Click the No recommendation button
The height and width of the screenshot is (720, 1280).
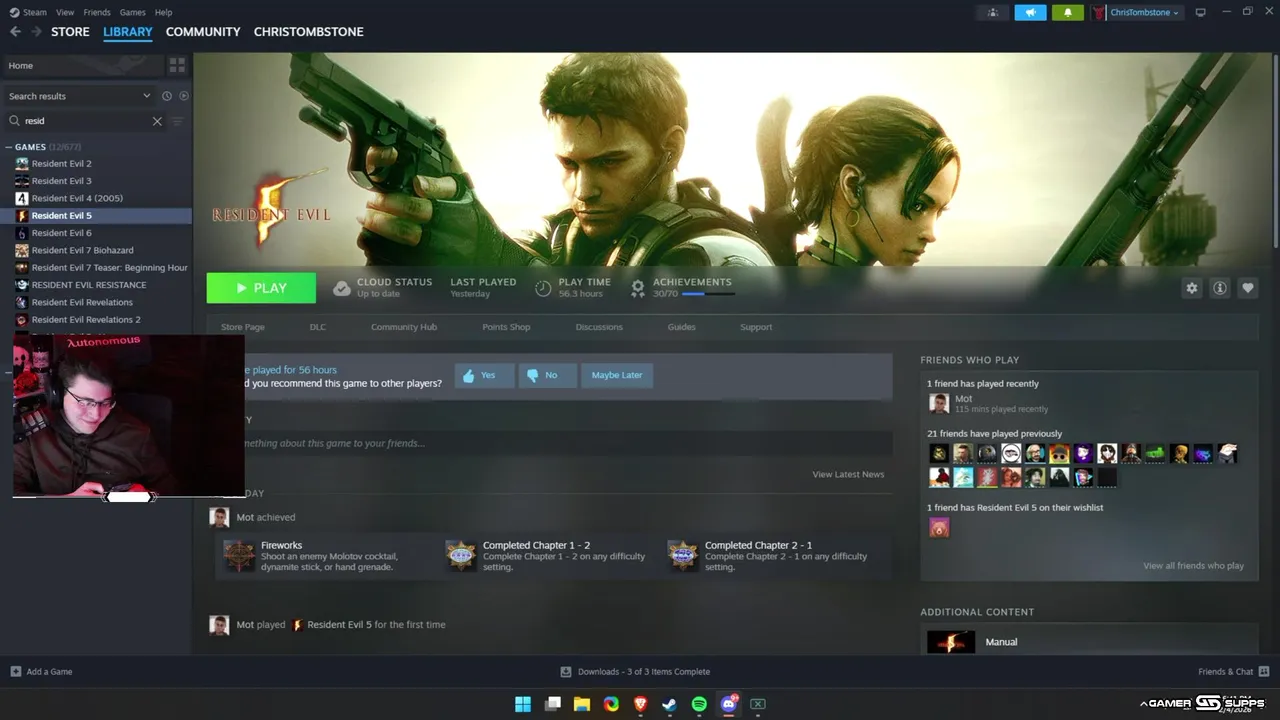tap(547, 375)
